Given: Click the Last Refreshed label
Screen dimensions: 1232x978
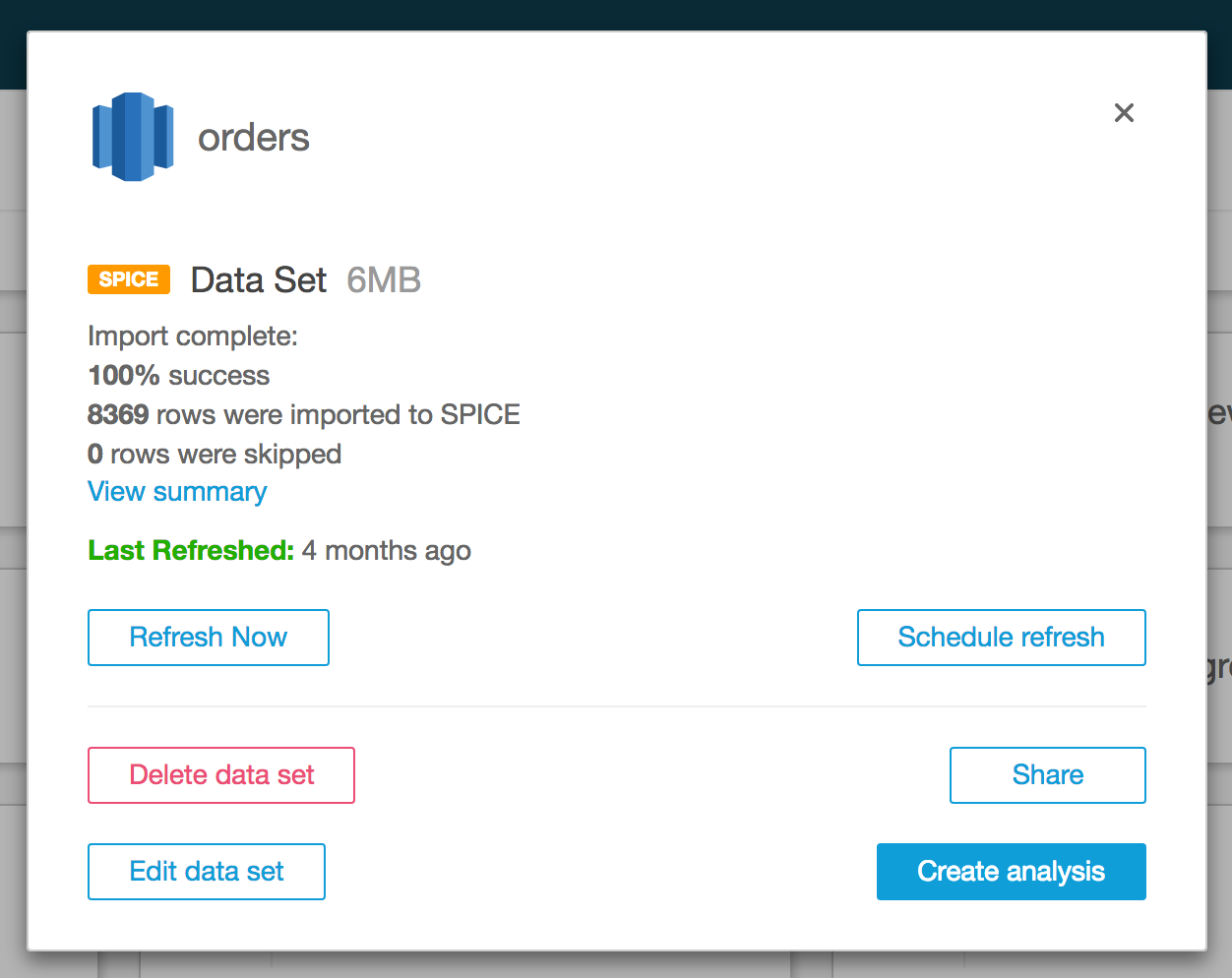Looking at the screenshot, I should [x=189, y=550].
